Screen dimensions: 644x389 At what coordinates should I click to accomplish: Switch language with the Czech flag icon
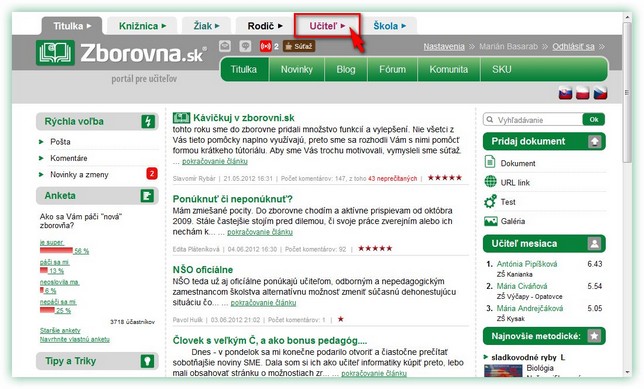pyautogui.click(x=600, y=93)
